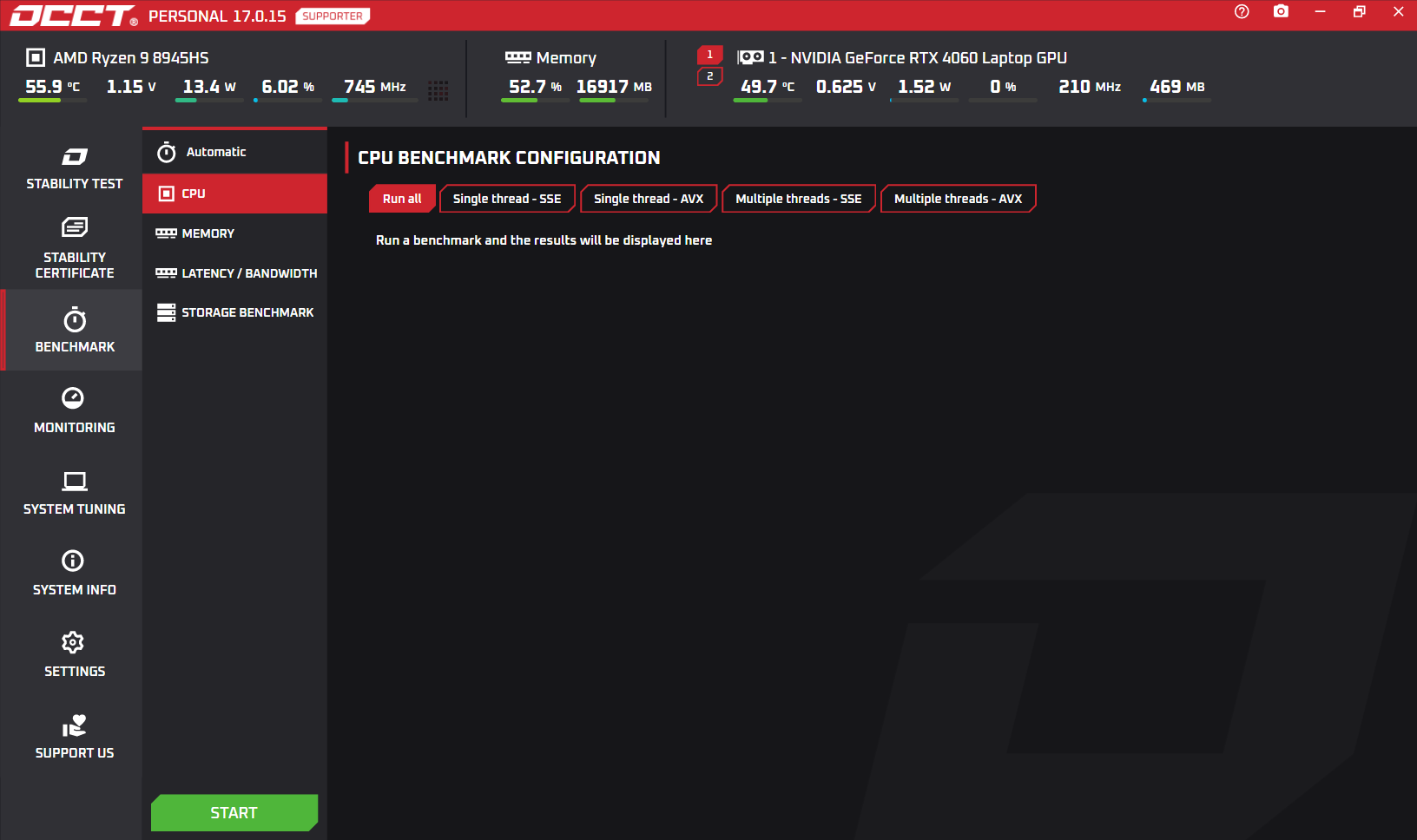The height and width of the screenshot is (840, 1417).
Task: Click the 'Run a benchmark' results placeholder text
Action: tap(544, 240)
